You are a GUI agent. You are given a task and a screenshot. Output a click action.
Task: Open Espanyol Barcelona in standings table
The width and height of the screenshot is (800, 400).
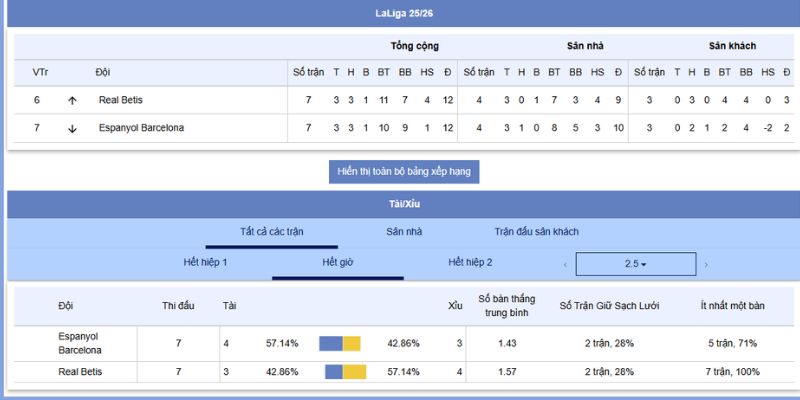point(141,128)
